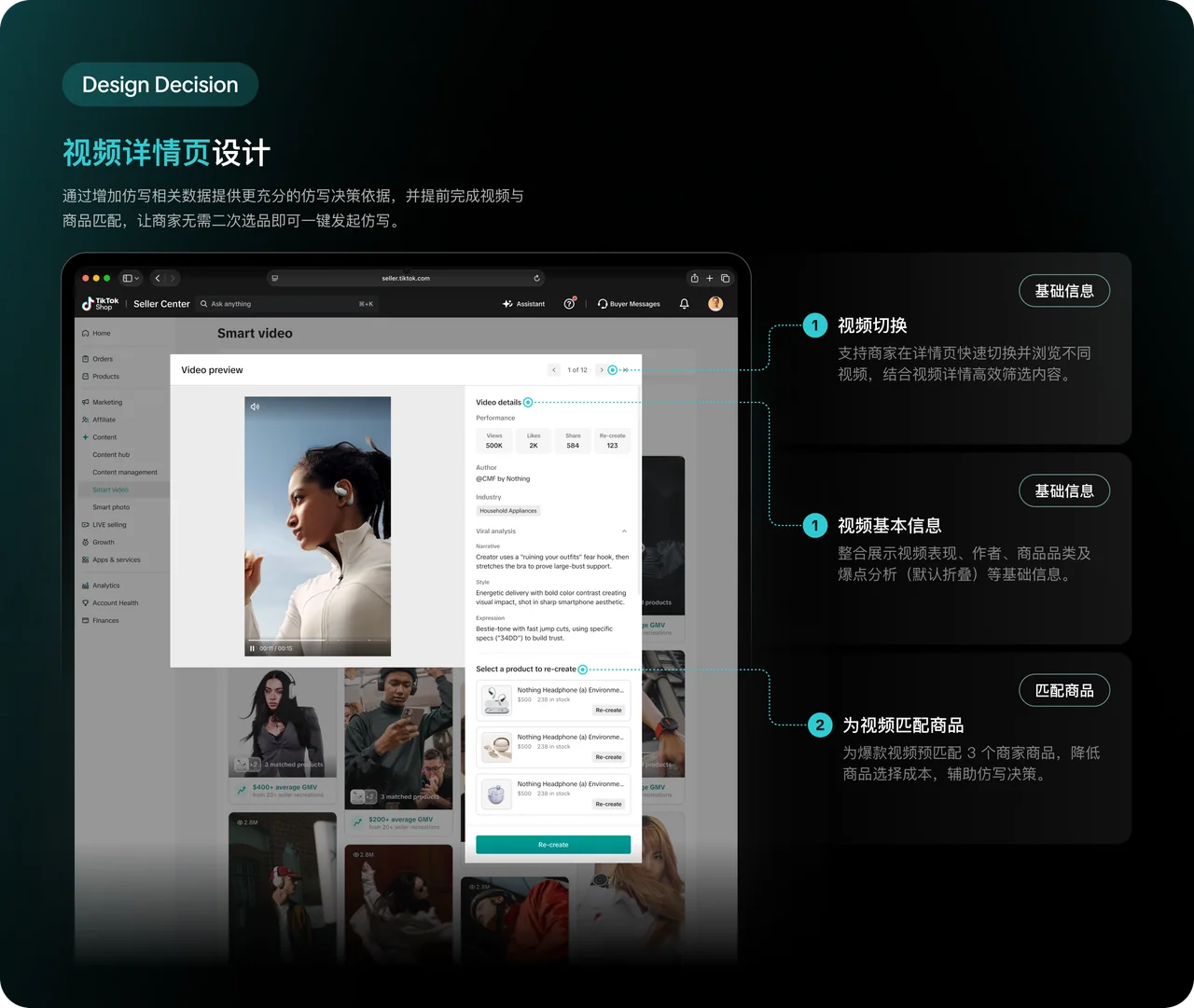
Task: Open Buyer Messages
Action: [629, 304]
